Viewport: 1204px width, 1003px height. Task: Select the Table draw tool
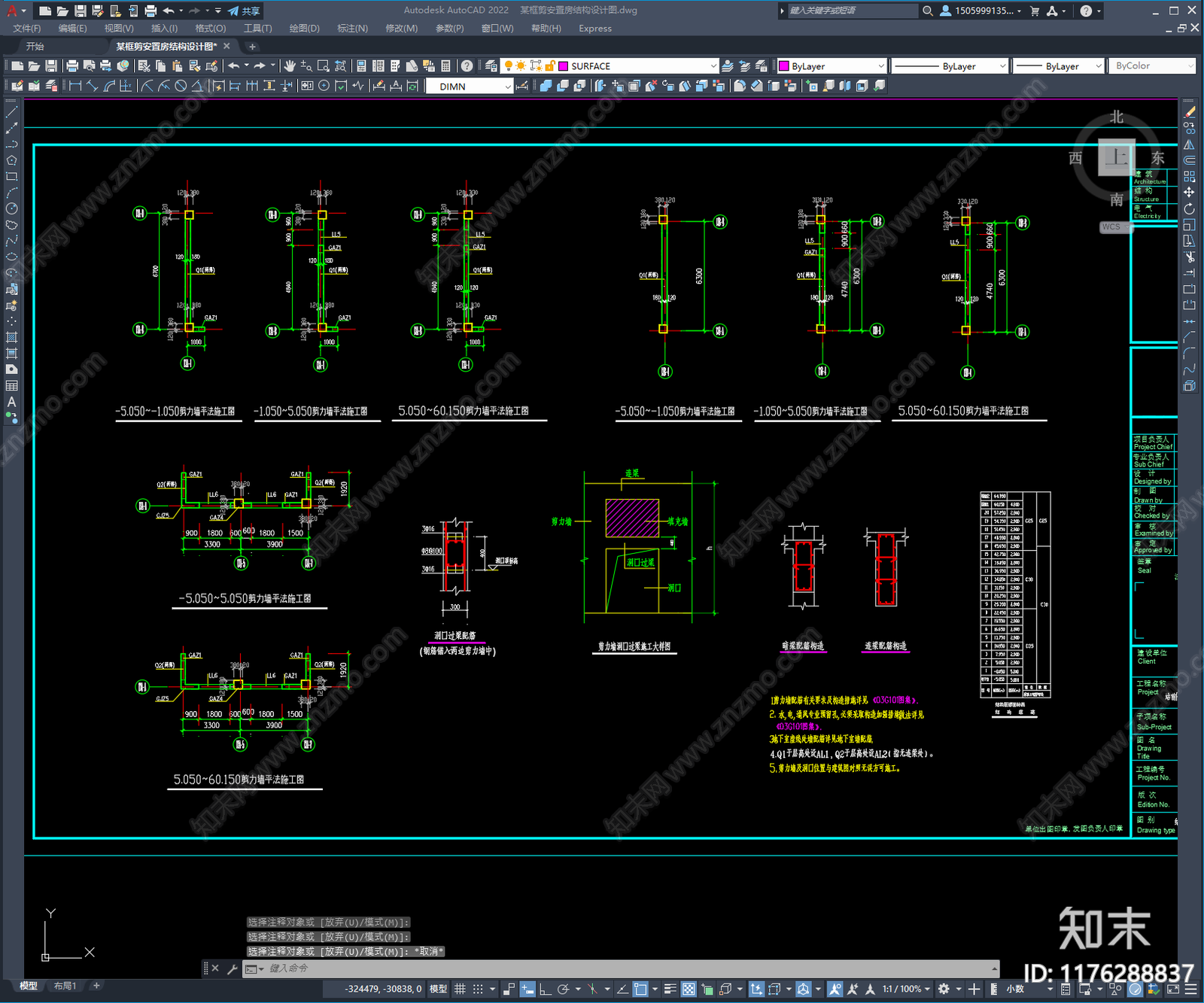pyautogui.click(x=11, y=385)
